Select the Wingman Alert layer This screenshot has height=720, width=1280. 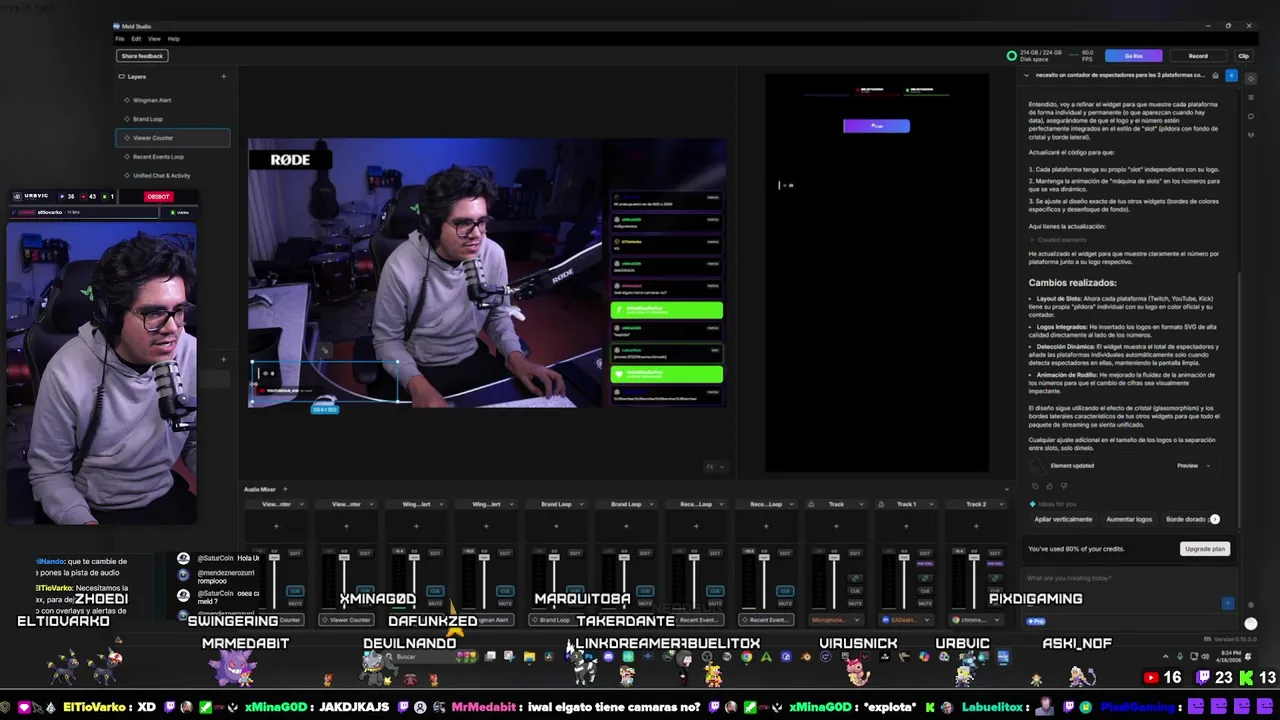(172, 100)
